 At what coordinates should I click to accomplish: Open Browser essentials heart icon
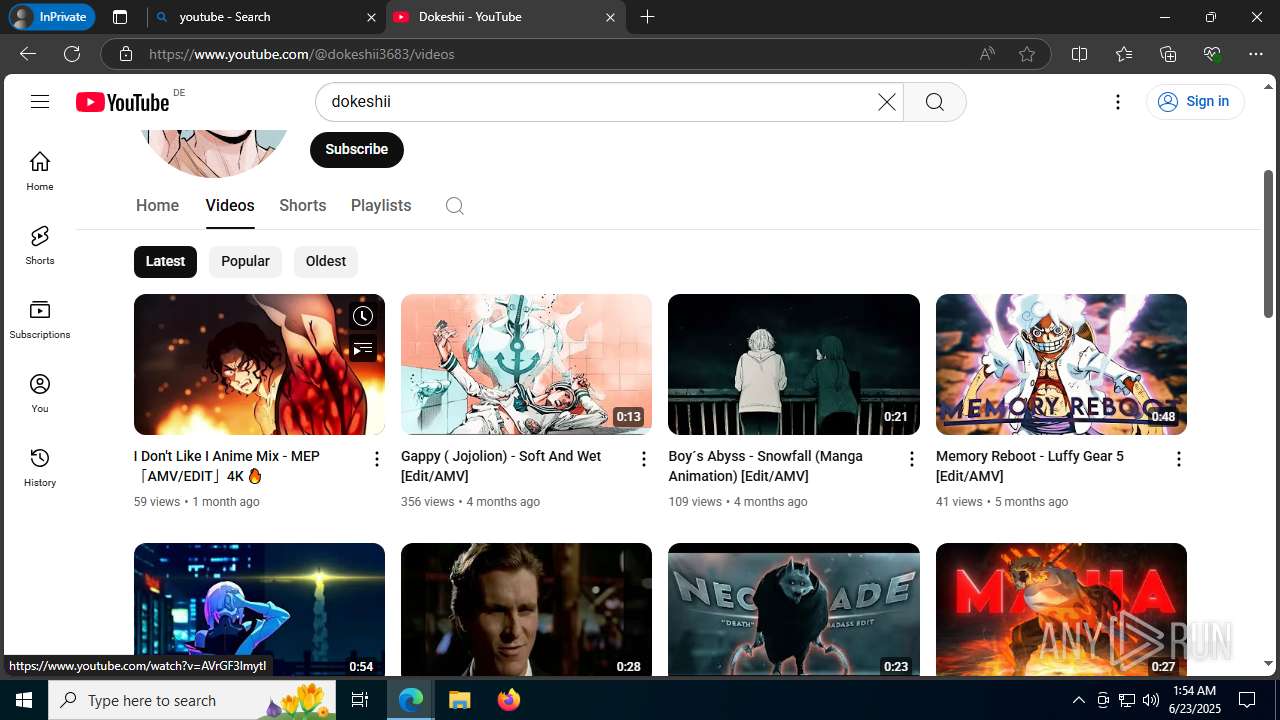click(1212, 54)
